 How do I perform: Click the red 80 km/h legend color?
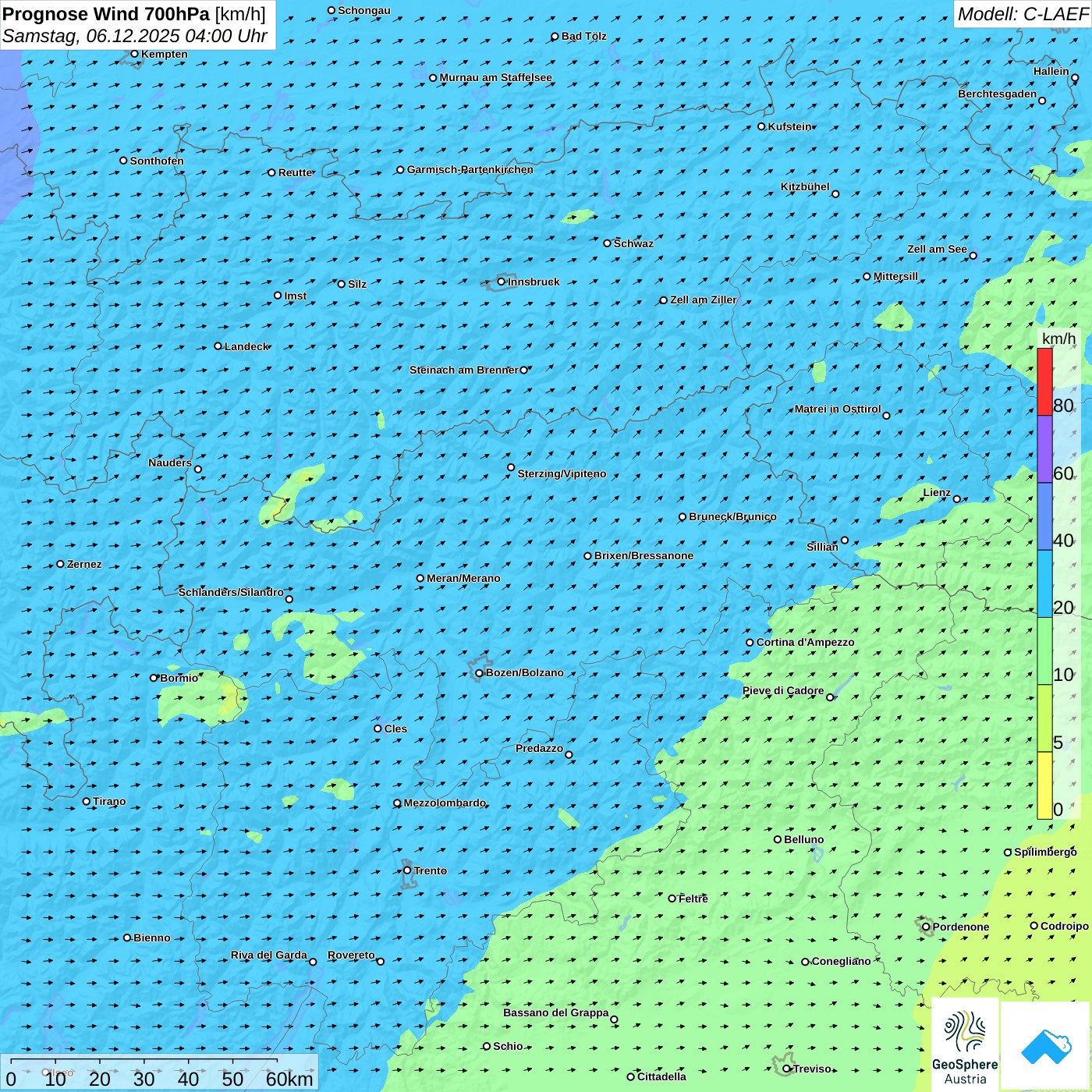[1044, 381]
